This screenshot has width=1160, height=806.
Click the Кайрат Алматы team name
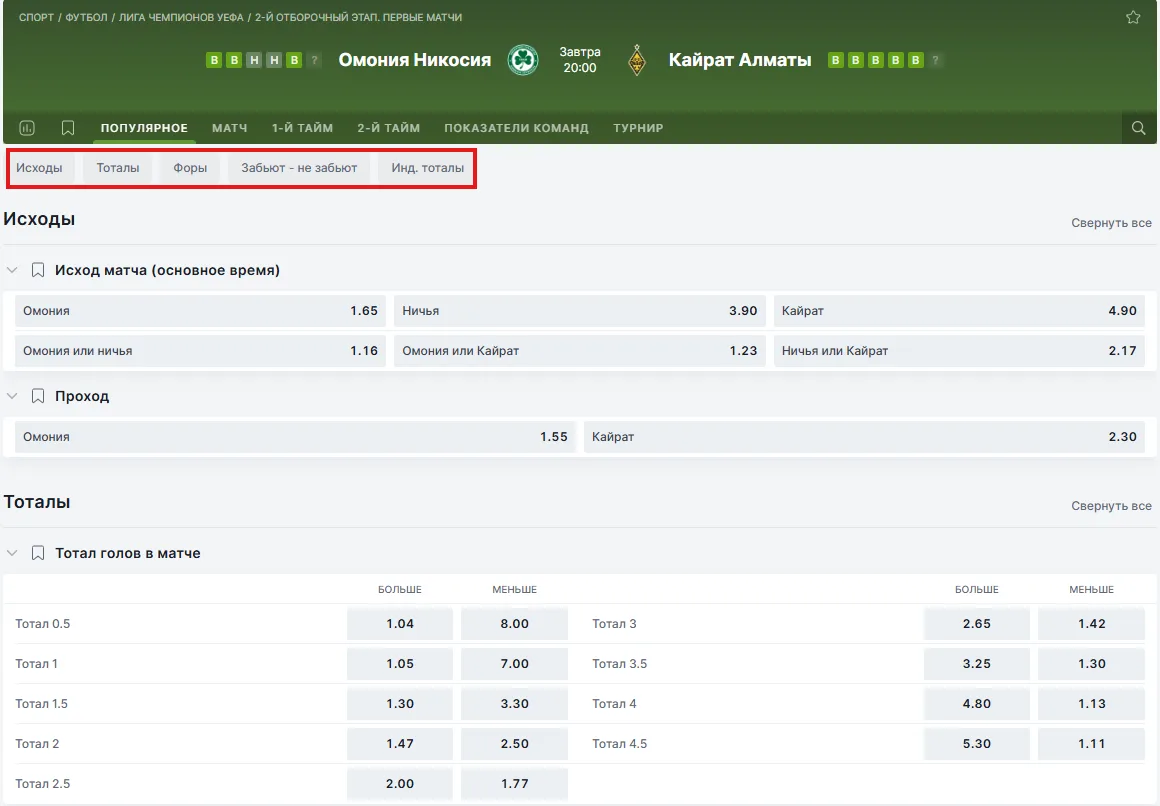point(740,60)
